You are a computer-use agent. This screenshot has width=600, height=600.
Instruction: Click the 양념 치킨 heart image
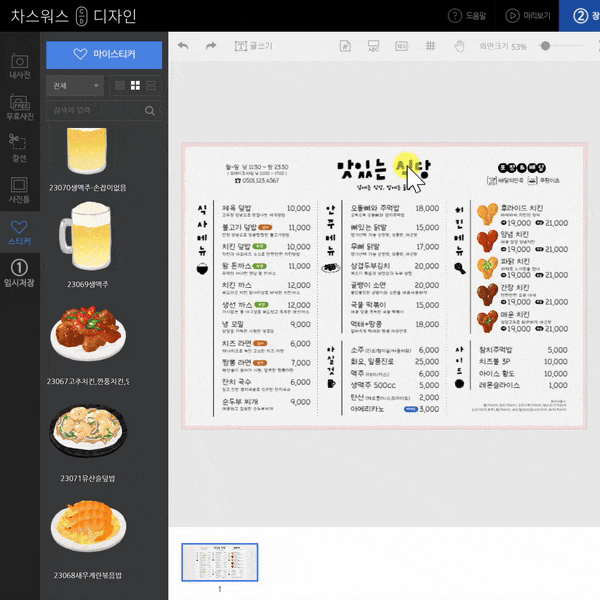(x=487, y=241)
